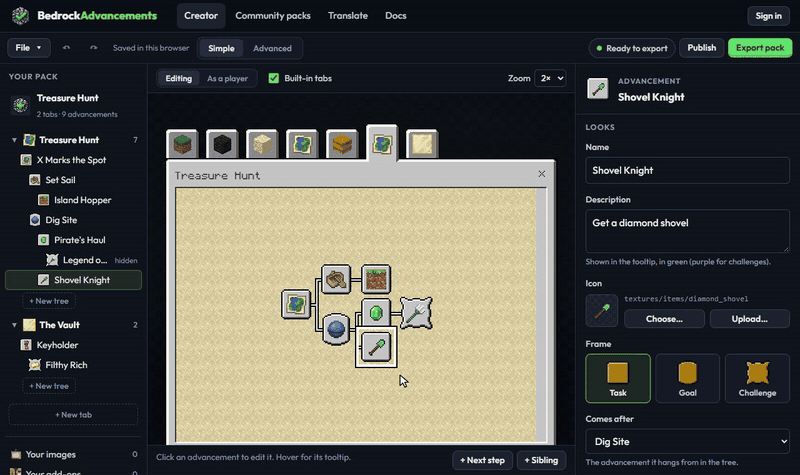
Task: Click the diamond shovel node
Action: pos(376,347)
